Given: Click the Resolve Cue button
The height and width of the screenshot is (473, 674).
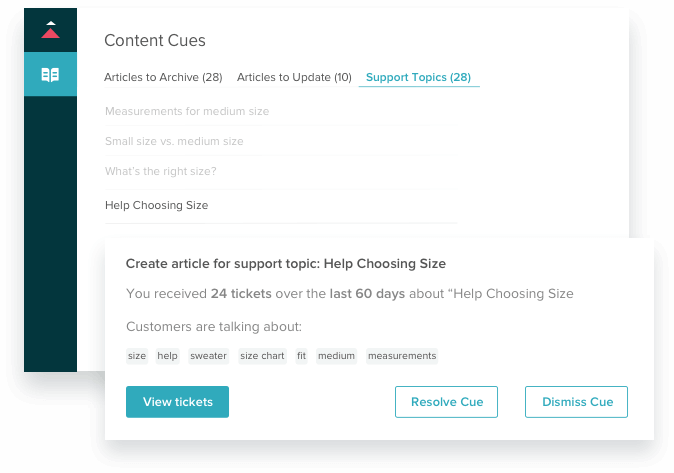Looking at the screenshot, I should click(447, 402).
